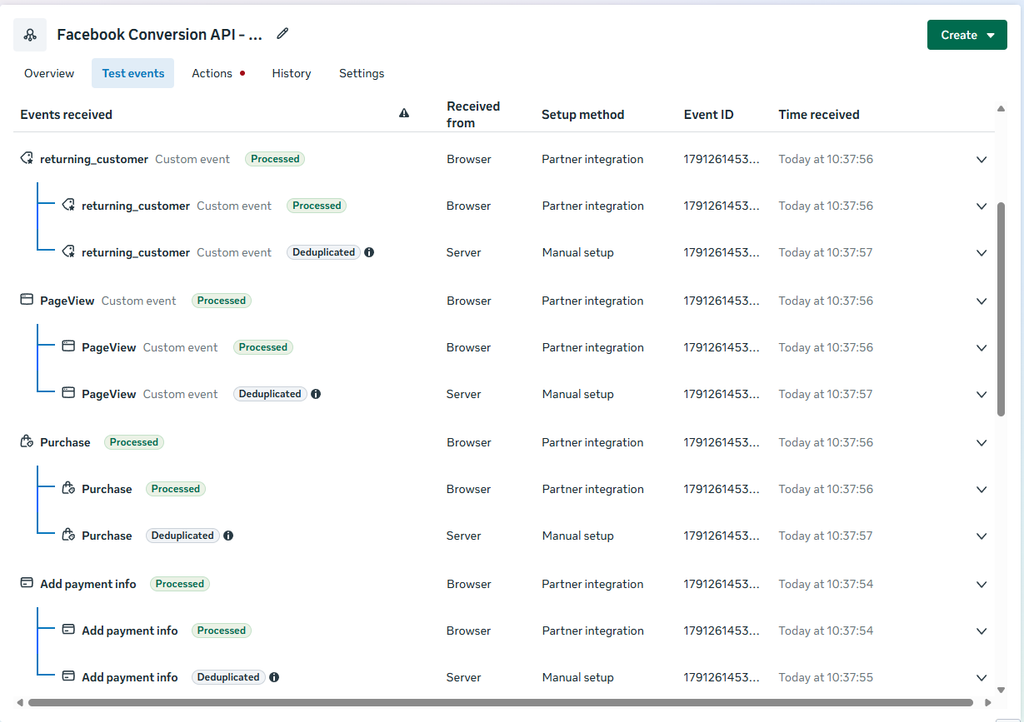The width and height of the screenshot is (1024, 722).
Task: Click the Event ID column header
Action: tap(709, 114)
